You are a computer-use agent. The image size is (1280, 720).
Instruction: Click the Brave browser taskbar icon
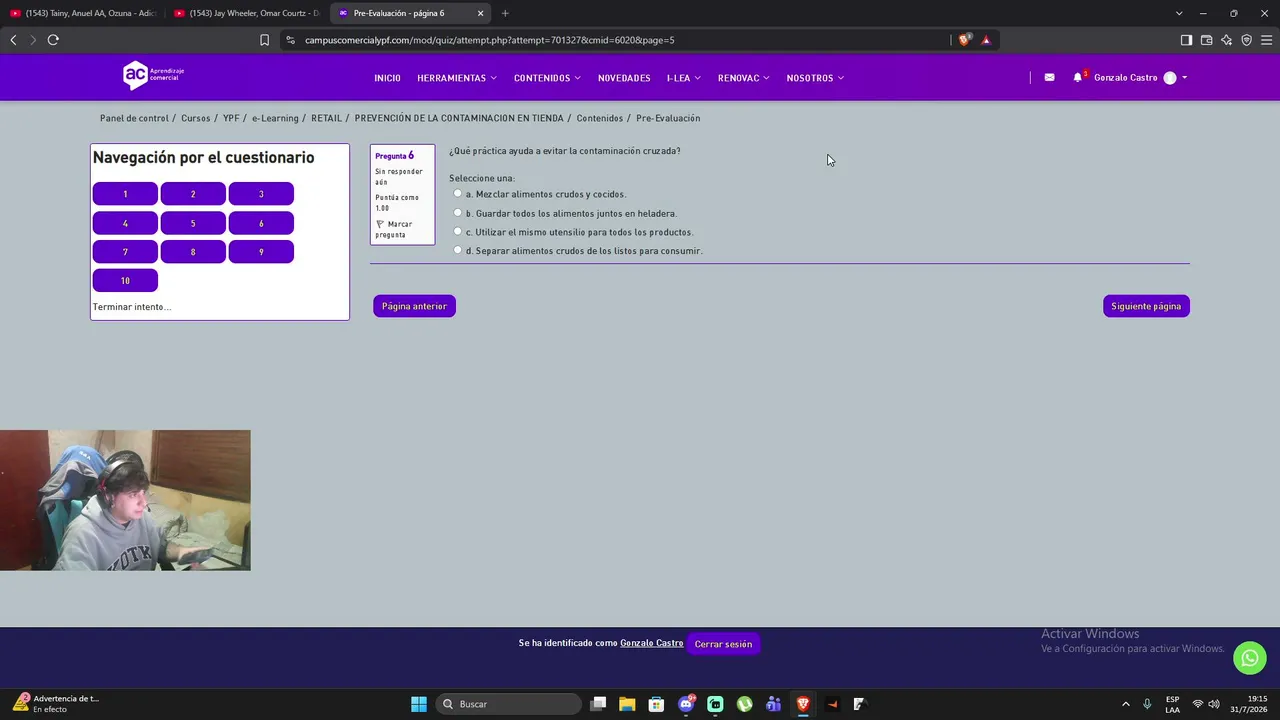click(803, 704)
